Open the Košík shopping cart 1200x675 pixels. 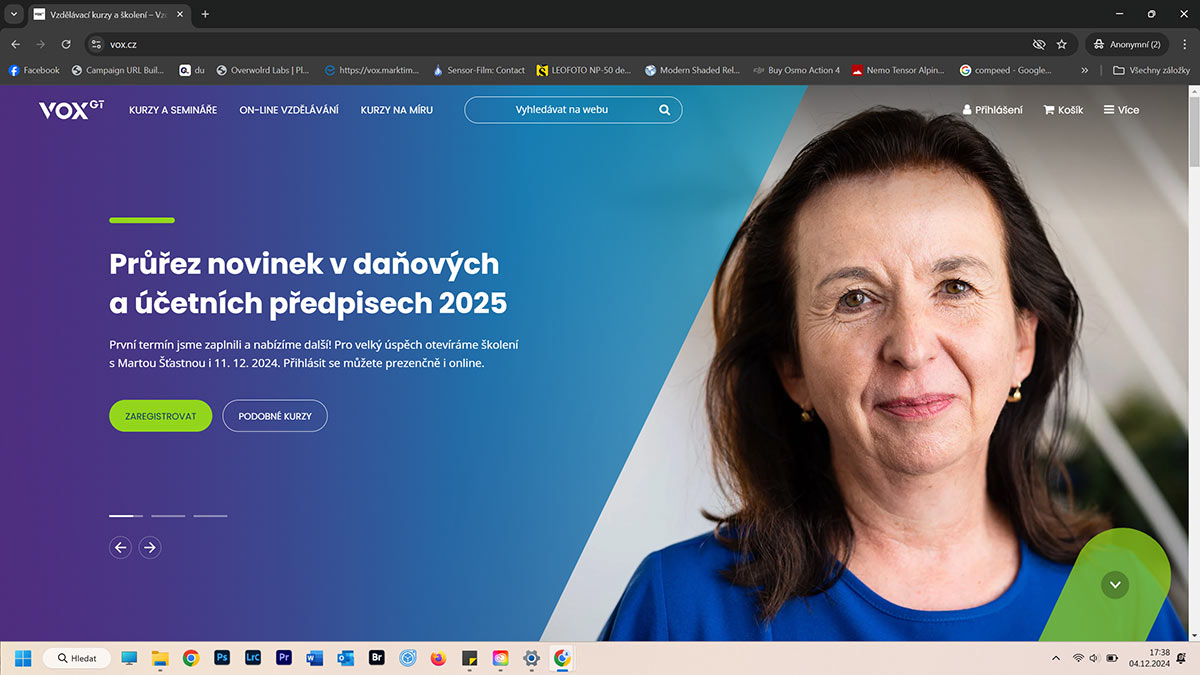1063,110
